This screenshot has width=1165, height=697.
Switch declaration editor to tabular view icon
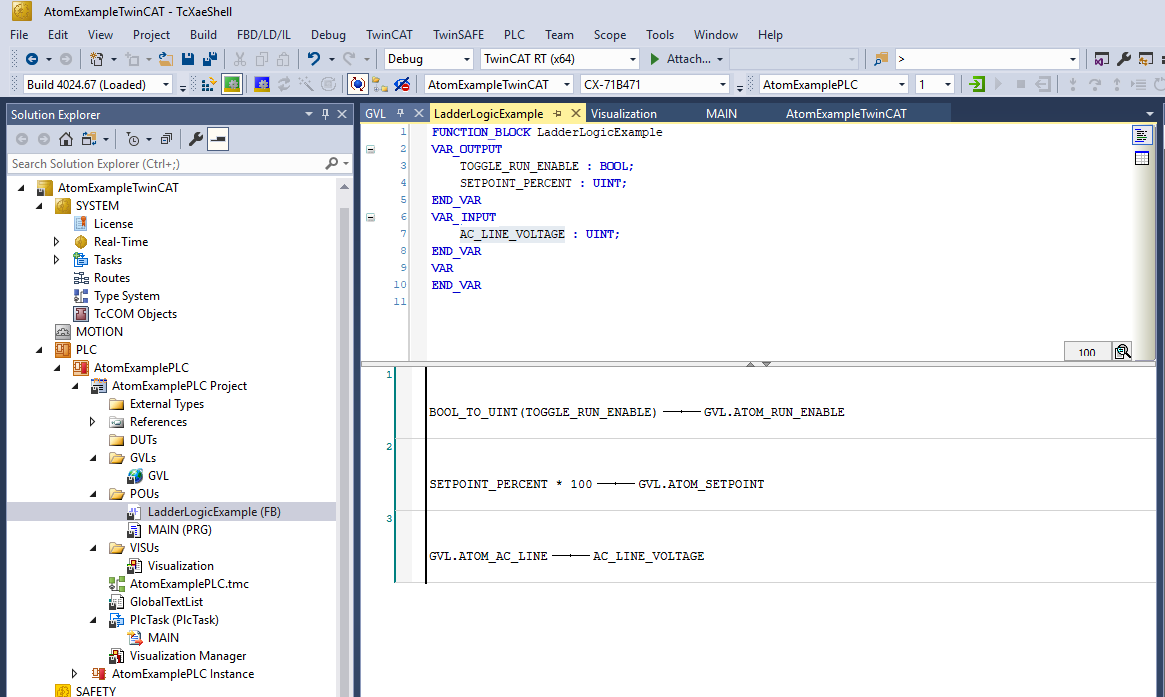coord(1141,157)
